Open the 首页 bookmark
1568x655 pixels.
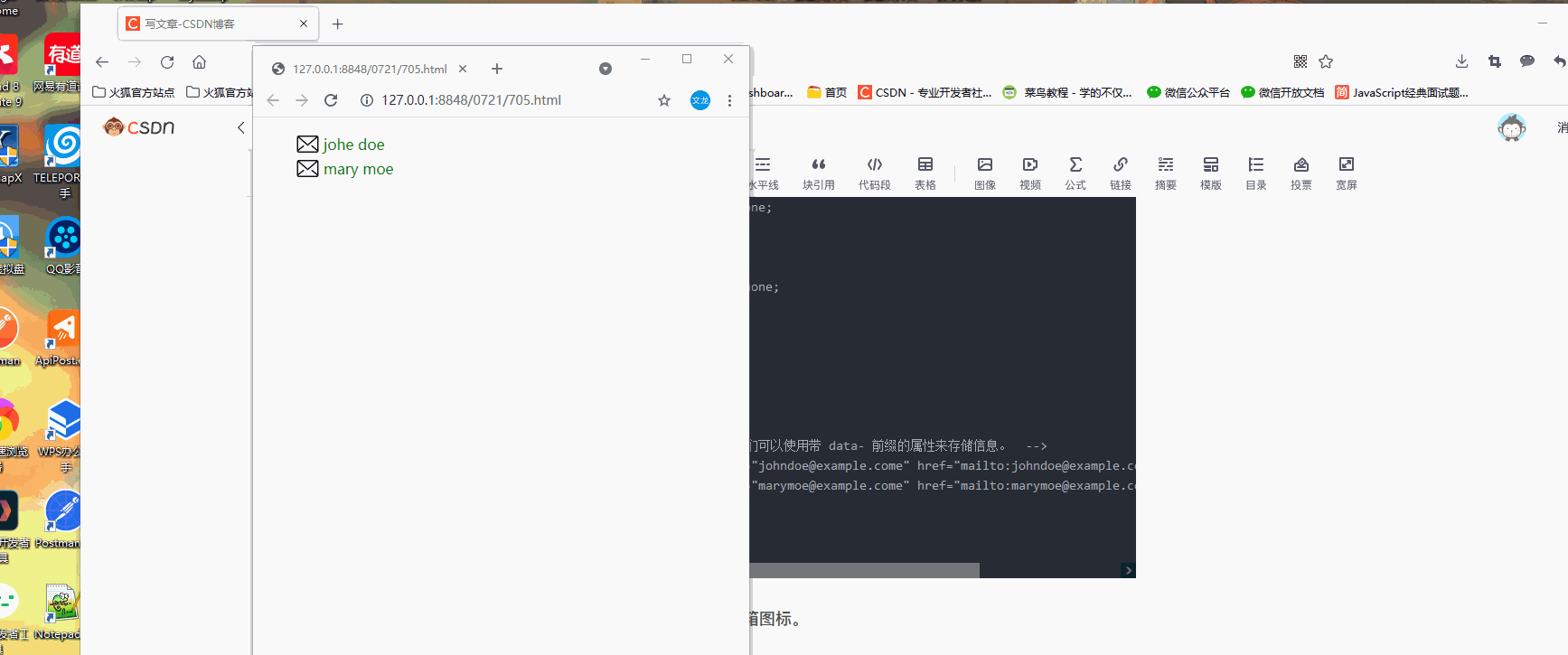[827, 92]
